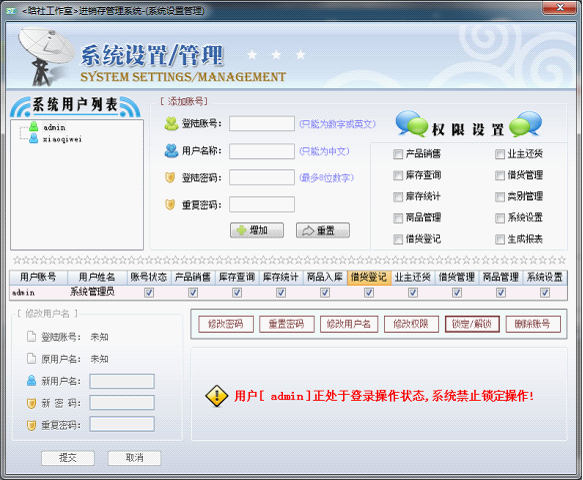The image size is (583, 480).
Task: Click the 锁定/解锁 button
Action: pyautogui.click(x=472, y=324)
